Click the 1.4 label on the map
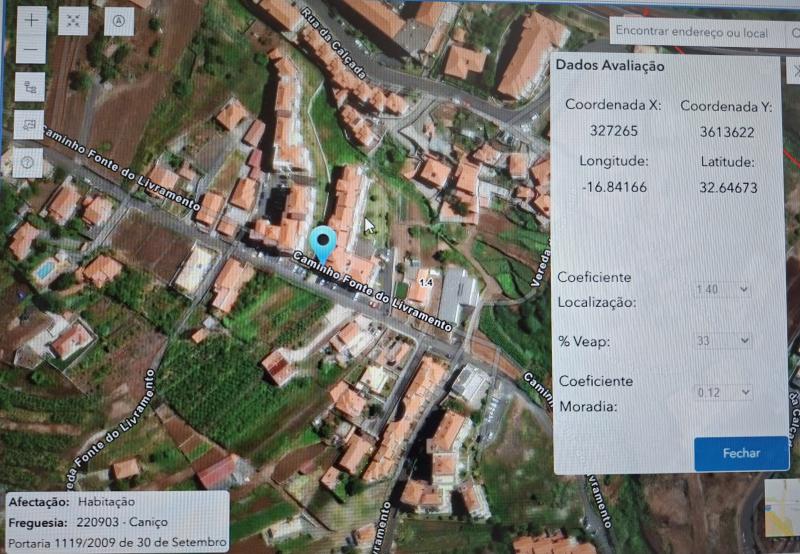 point(425,282)
